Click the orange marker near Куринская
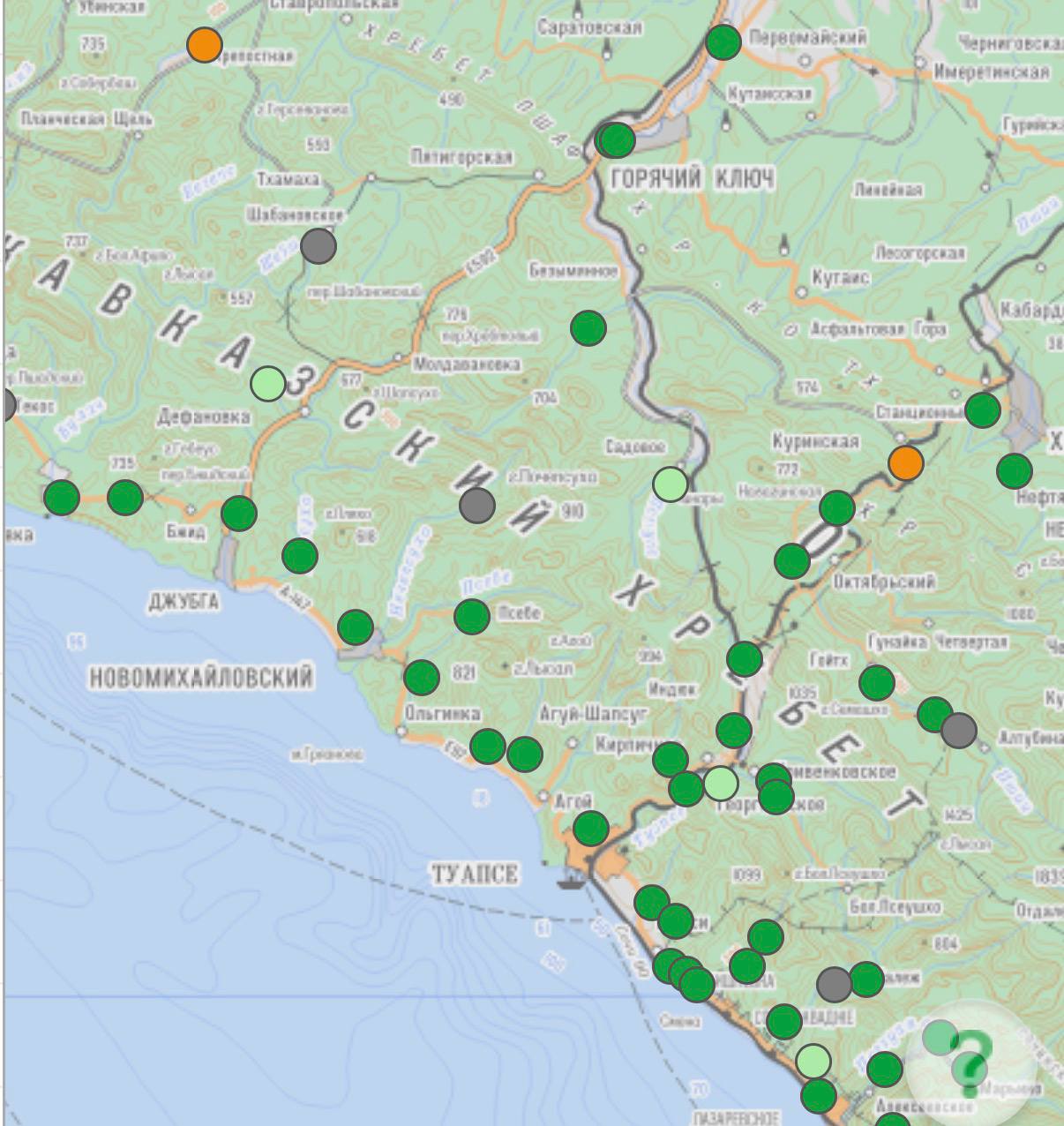Image resolution: width=1064 pixels, height=1126 pixels. (905, 463)
